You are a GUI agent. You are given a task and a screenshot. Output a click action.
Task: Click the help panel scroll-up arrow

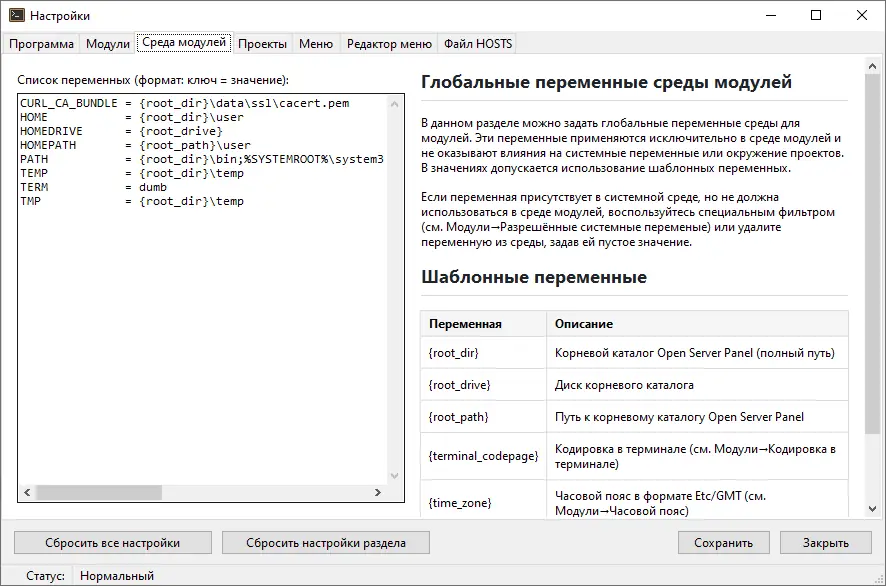(x=872, y=65)
